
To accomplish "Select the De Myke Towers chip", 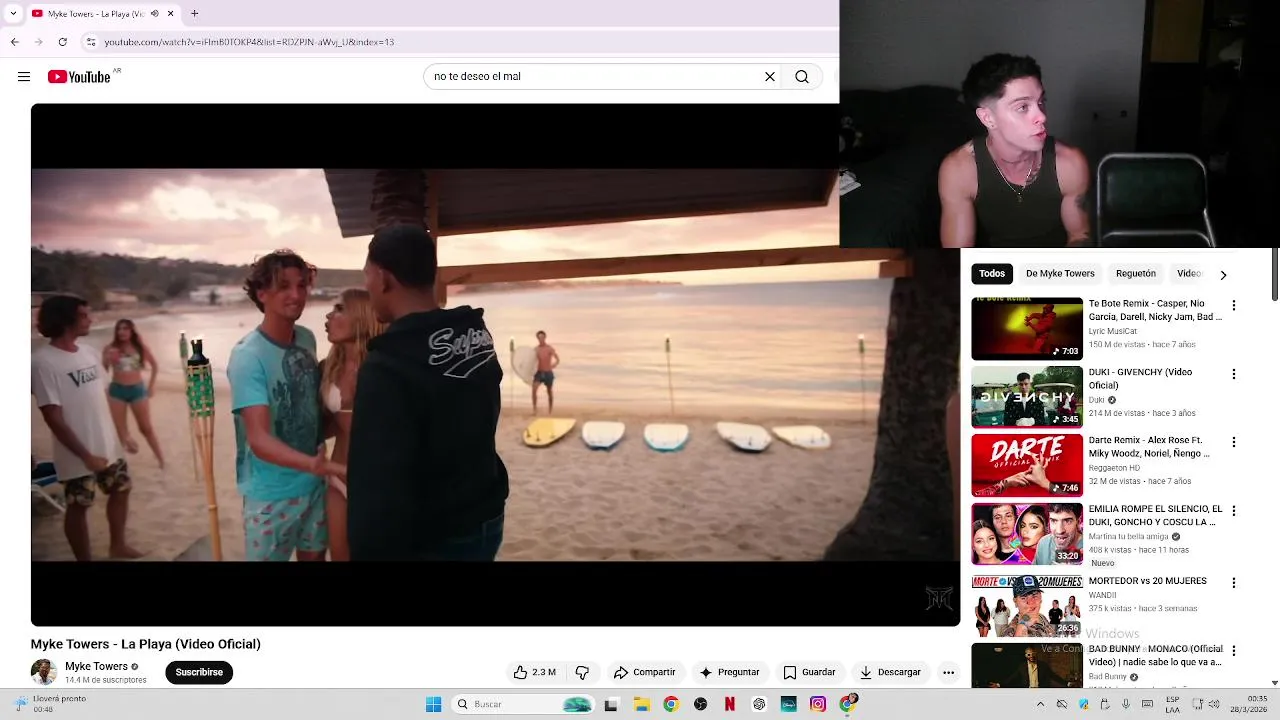I will 1060,274.
